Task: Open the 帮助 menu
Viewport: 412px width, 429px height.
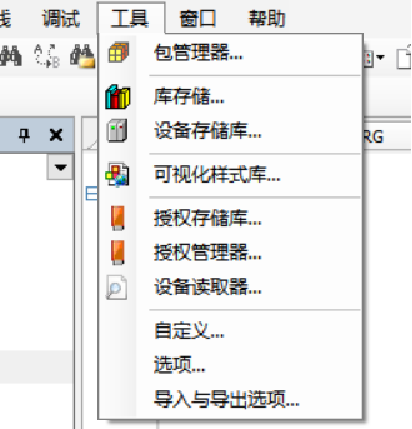Action: click(267, 18)
